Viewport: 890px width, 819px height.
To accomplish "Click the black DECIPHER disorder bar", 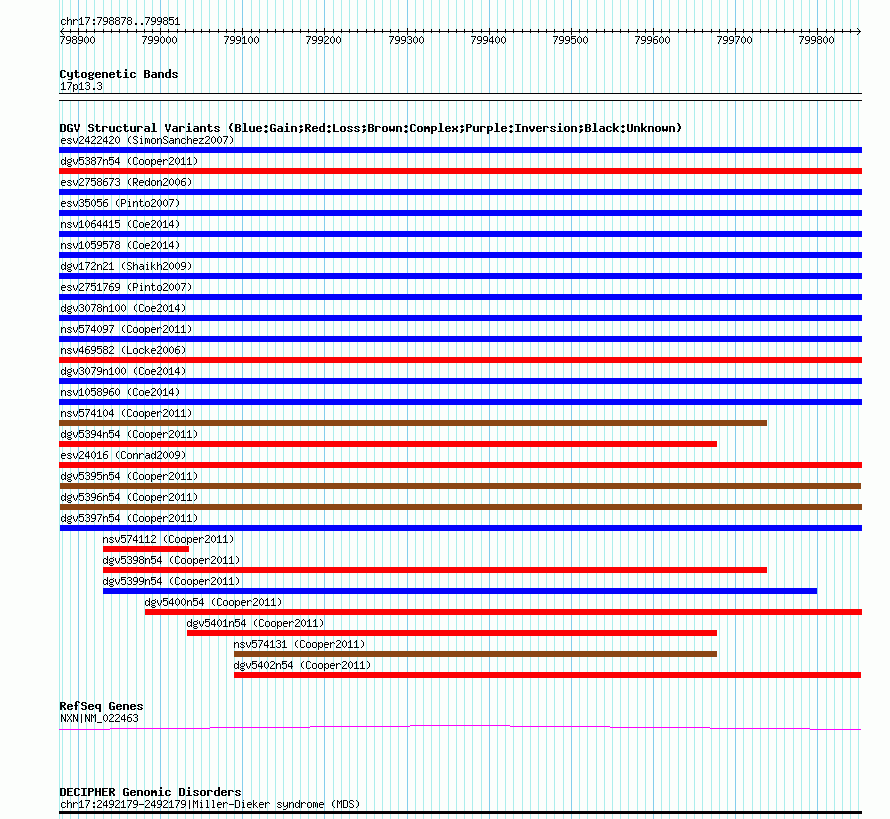I will (460, 813).
